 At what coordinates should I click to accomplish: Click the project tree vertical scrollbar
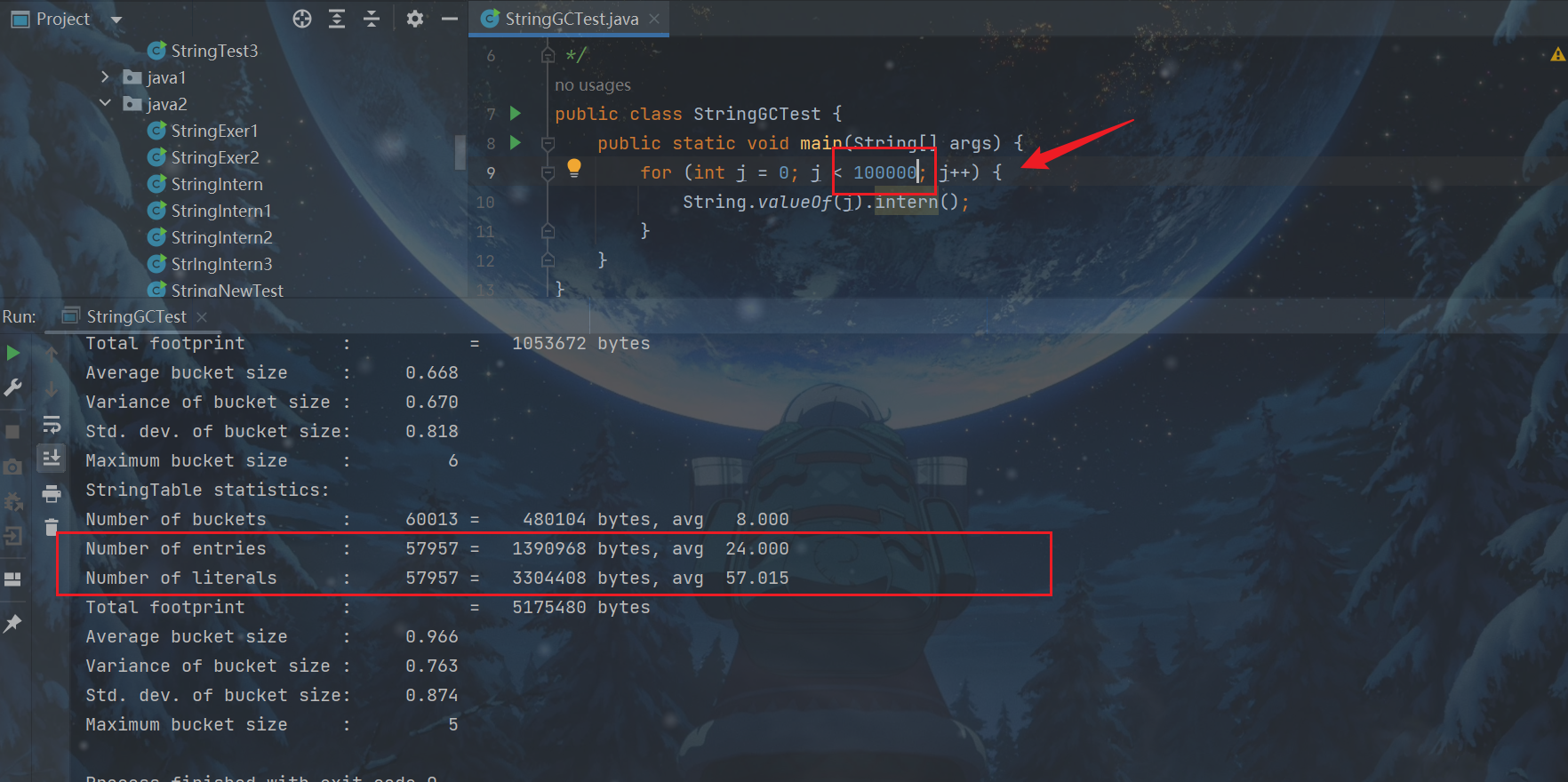pyautogui.click(x=460, y=152)
